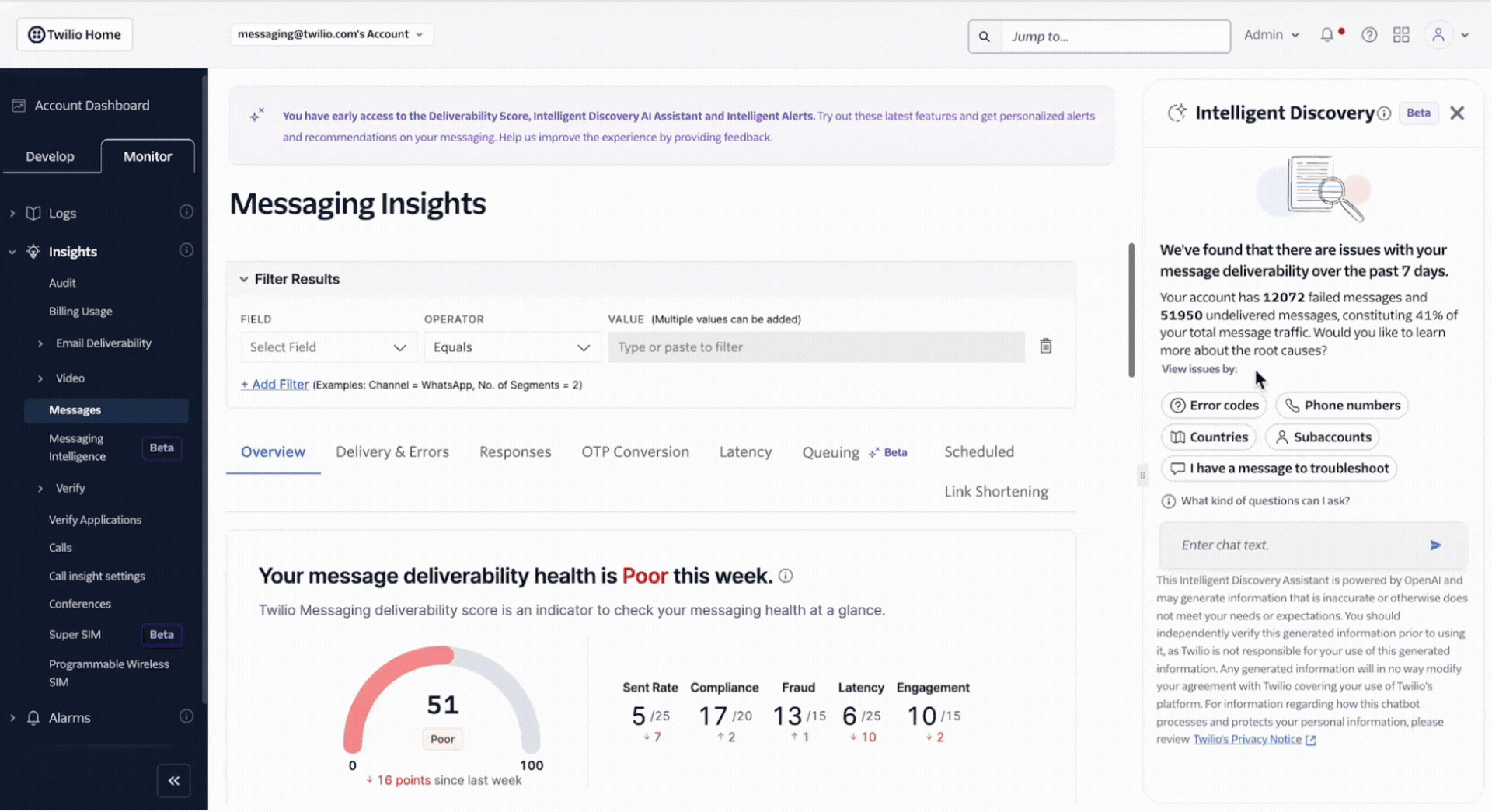Click the search magnifier icon
1492x812 pixels.
point(985,37)
